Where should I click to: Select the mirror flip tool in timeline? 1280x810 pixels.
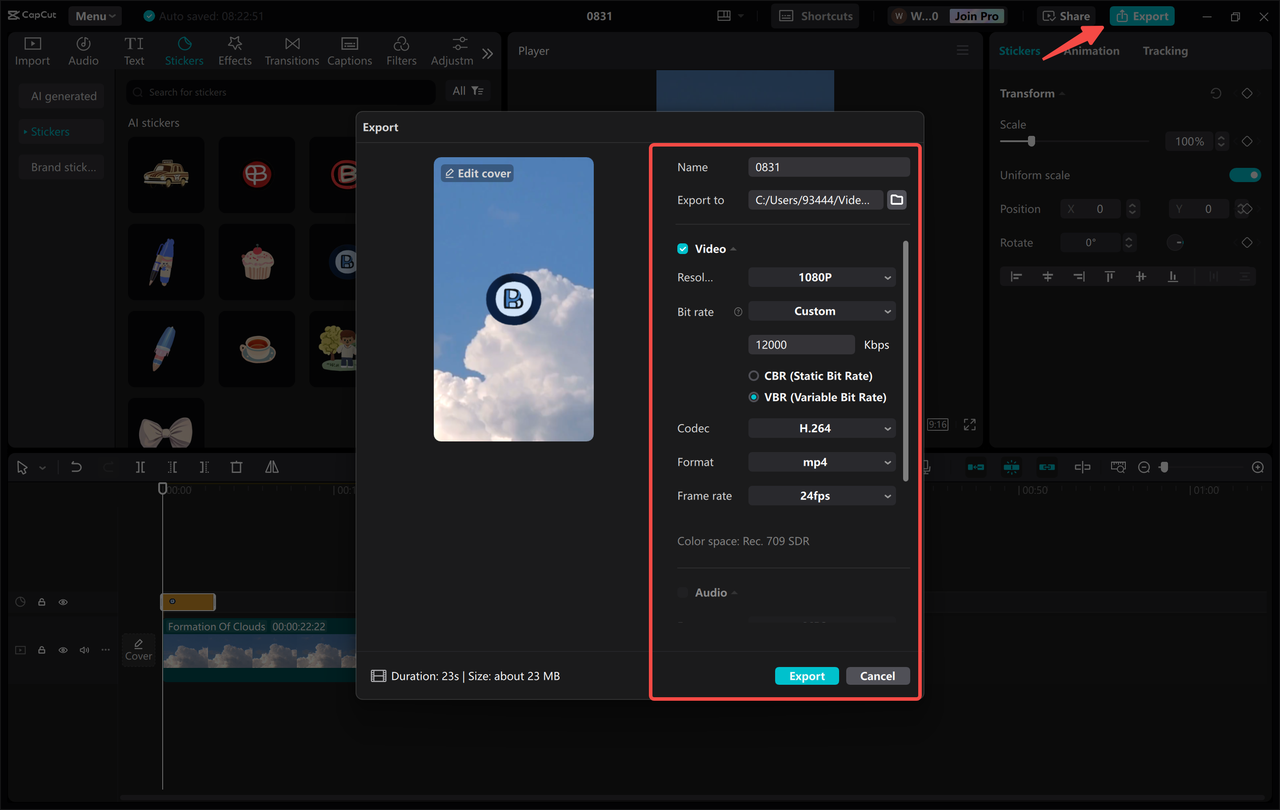(x=270, y=467)
